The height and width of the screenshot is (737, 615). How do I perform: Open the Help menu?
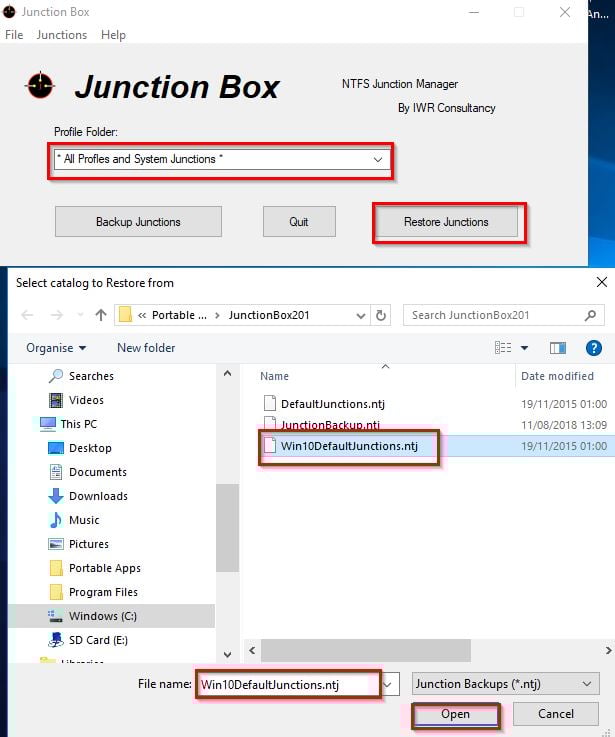point(113,35)
